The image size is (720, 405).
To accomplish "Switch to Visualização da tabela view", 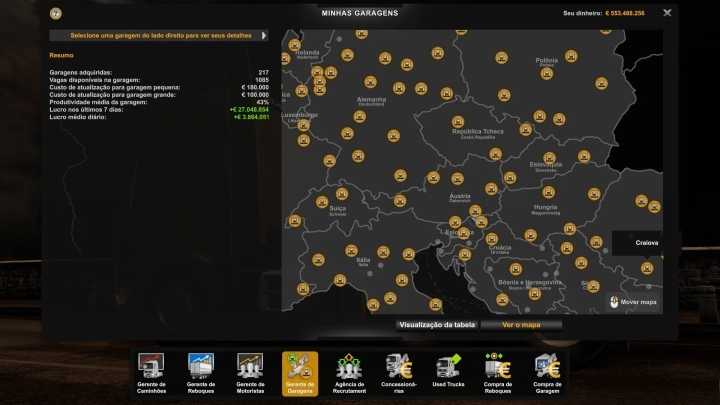I will coord(437,325).
